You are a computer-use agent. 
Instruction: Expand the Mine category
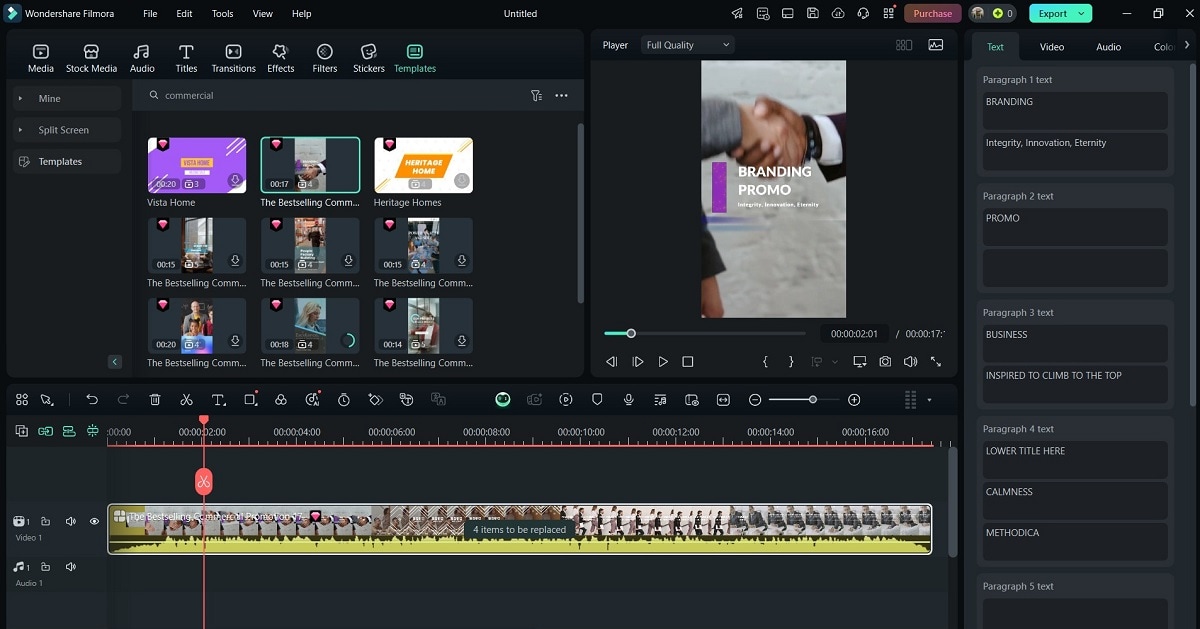(x=67, y=98)
